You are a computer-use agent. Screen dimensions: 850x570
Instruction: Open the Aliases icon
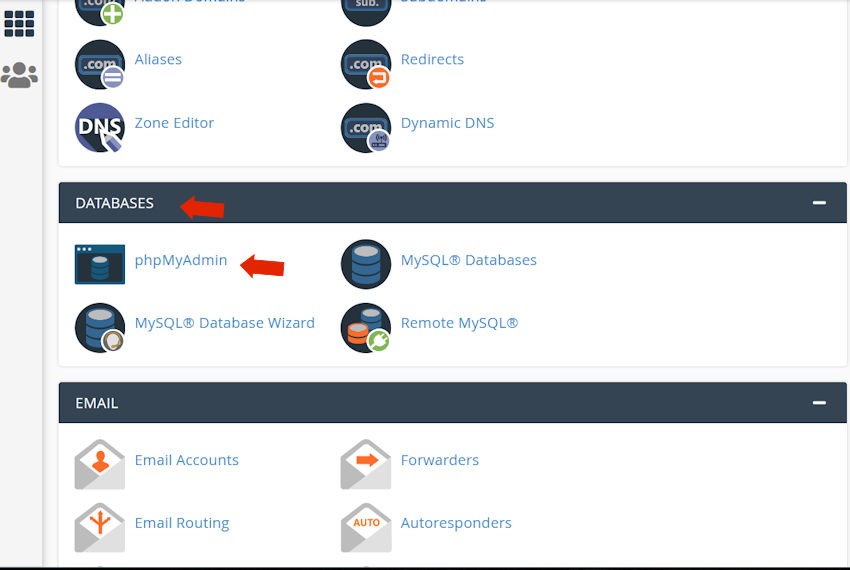(x=100, y=65)
